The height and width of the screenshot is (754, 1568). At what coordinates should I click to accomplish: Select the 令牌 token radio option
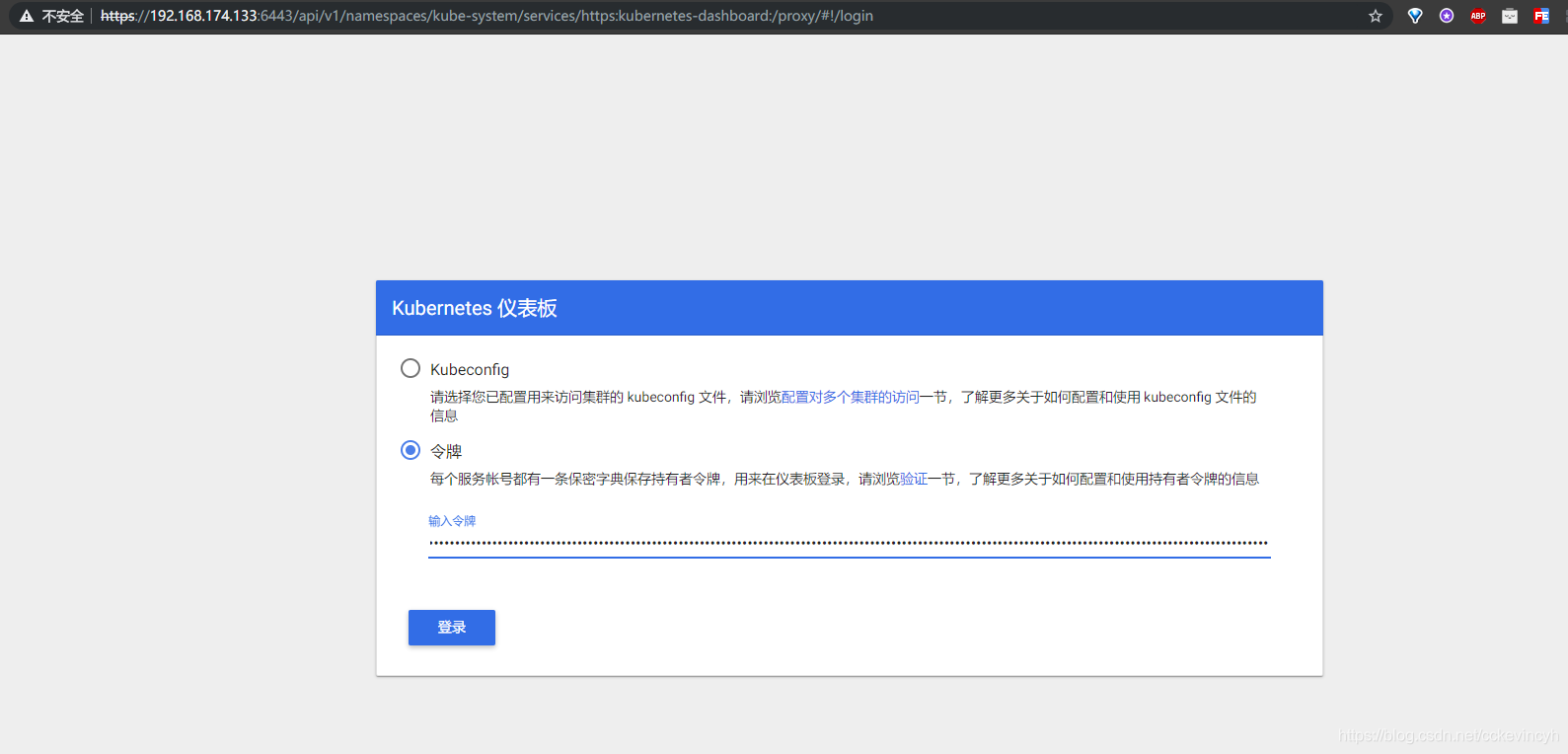411,450
